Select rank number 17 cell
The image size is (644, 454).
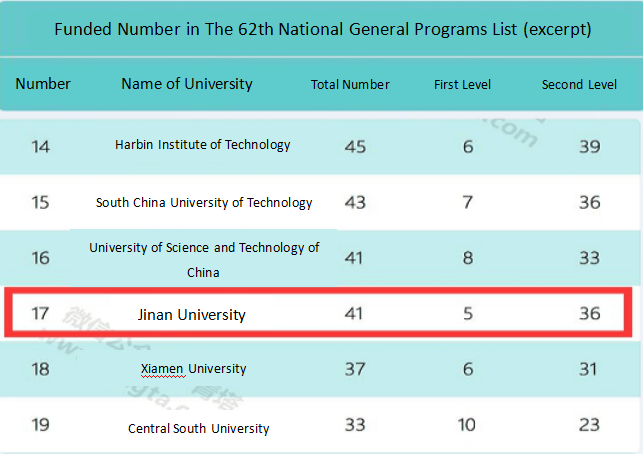pyautogui.click(x=40, y=313)
